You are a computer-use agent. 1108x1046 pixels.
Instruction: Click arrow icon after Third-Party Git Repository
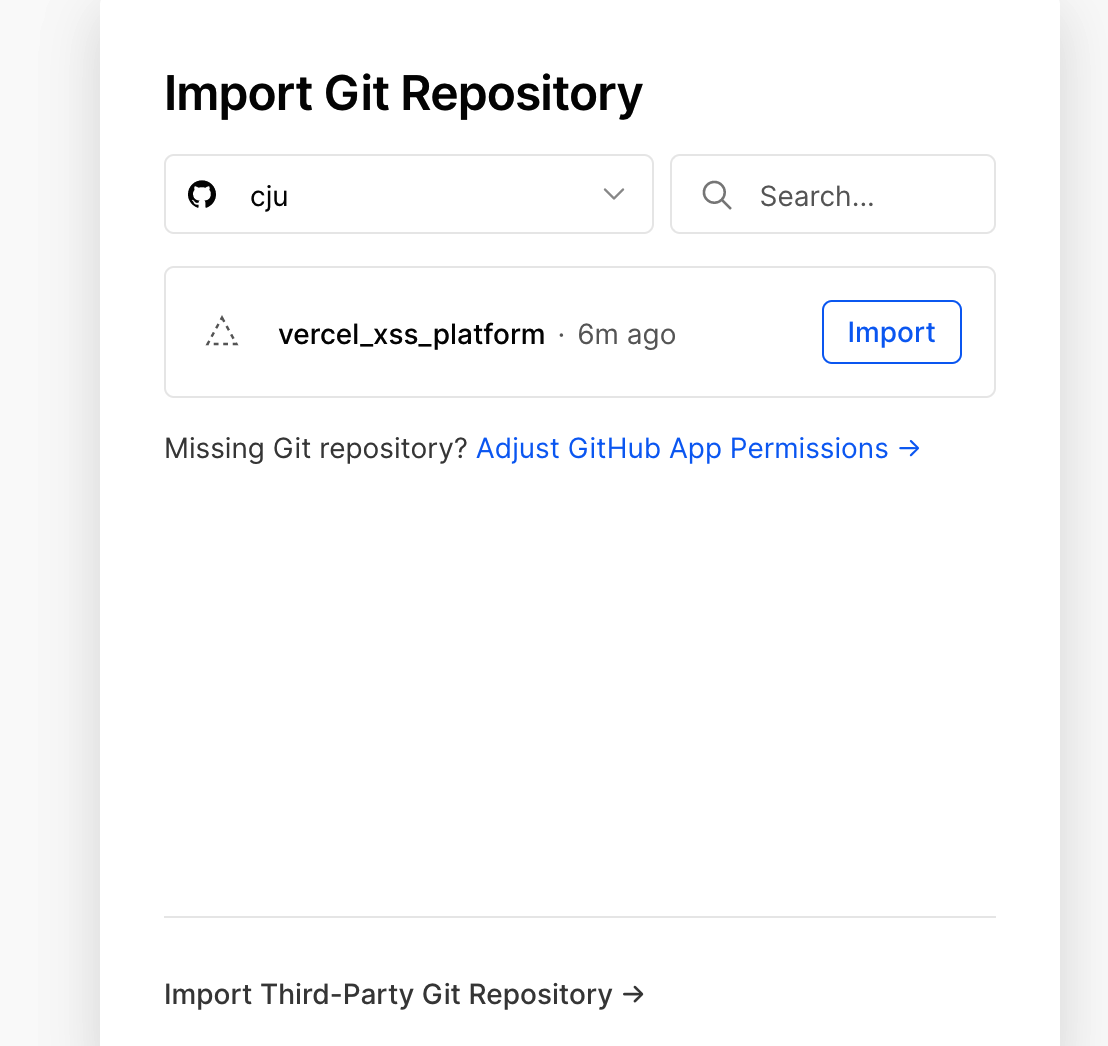[634, 994]
